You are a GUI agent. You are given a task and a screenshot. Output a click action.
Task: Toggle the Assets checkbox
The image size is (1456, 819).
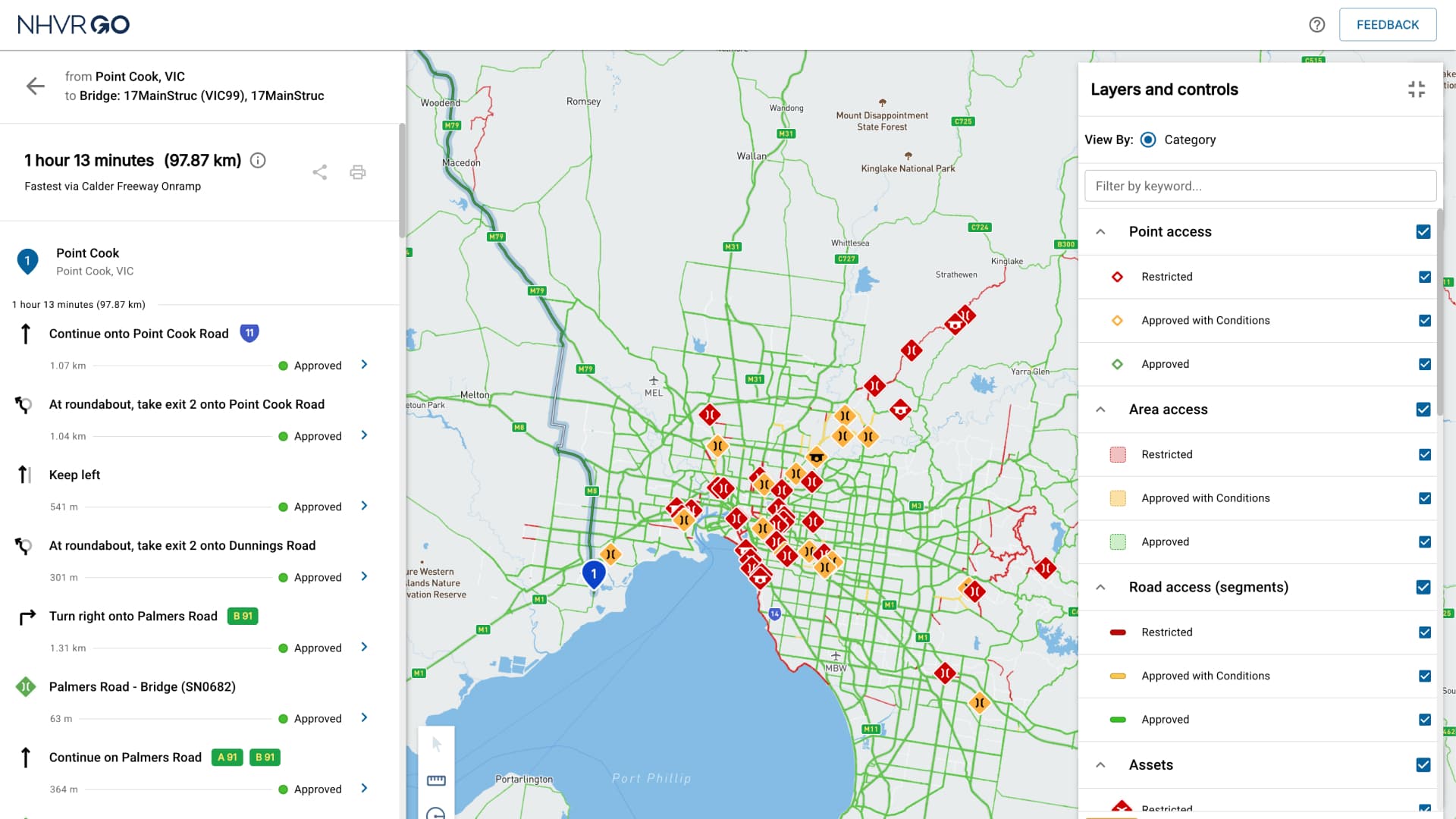tap(1423, 765)
